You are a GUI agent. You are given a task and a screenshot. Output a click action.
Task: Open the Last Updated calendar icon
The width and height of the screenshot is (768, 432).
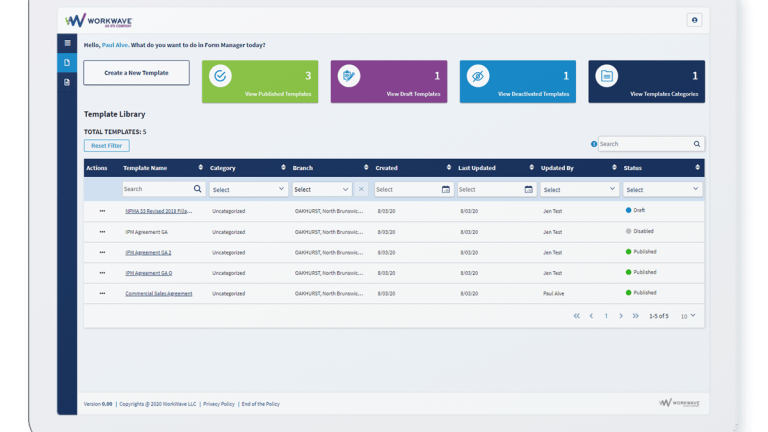pyautogui.click(x=528, y=190)
